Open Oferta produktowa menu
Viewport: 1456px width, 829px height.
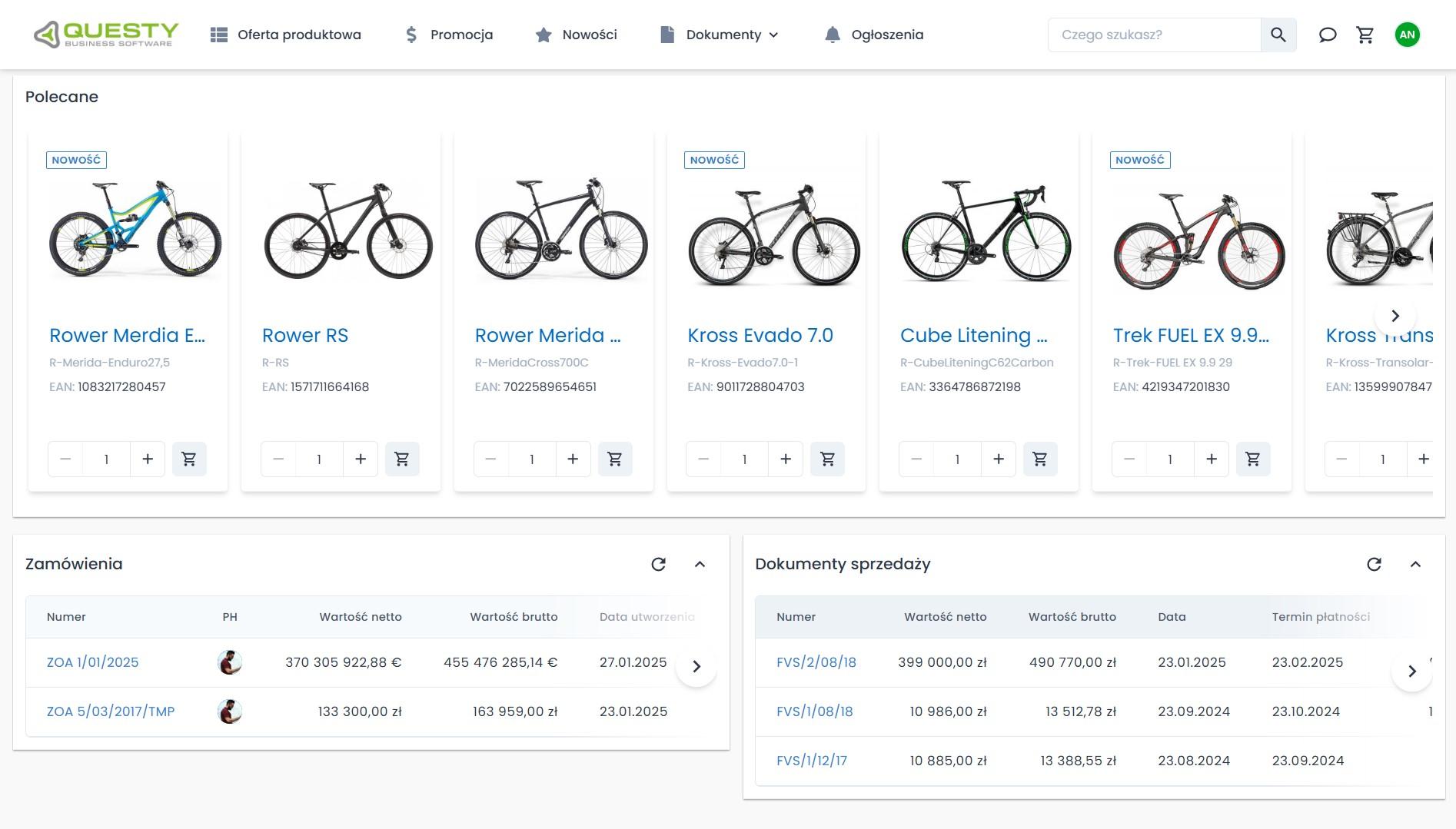click(x=286, y=35)
